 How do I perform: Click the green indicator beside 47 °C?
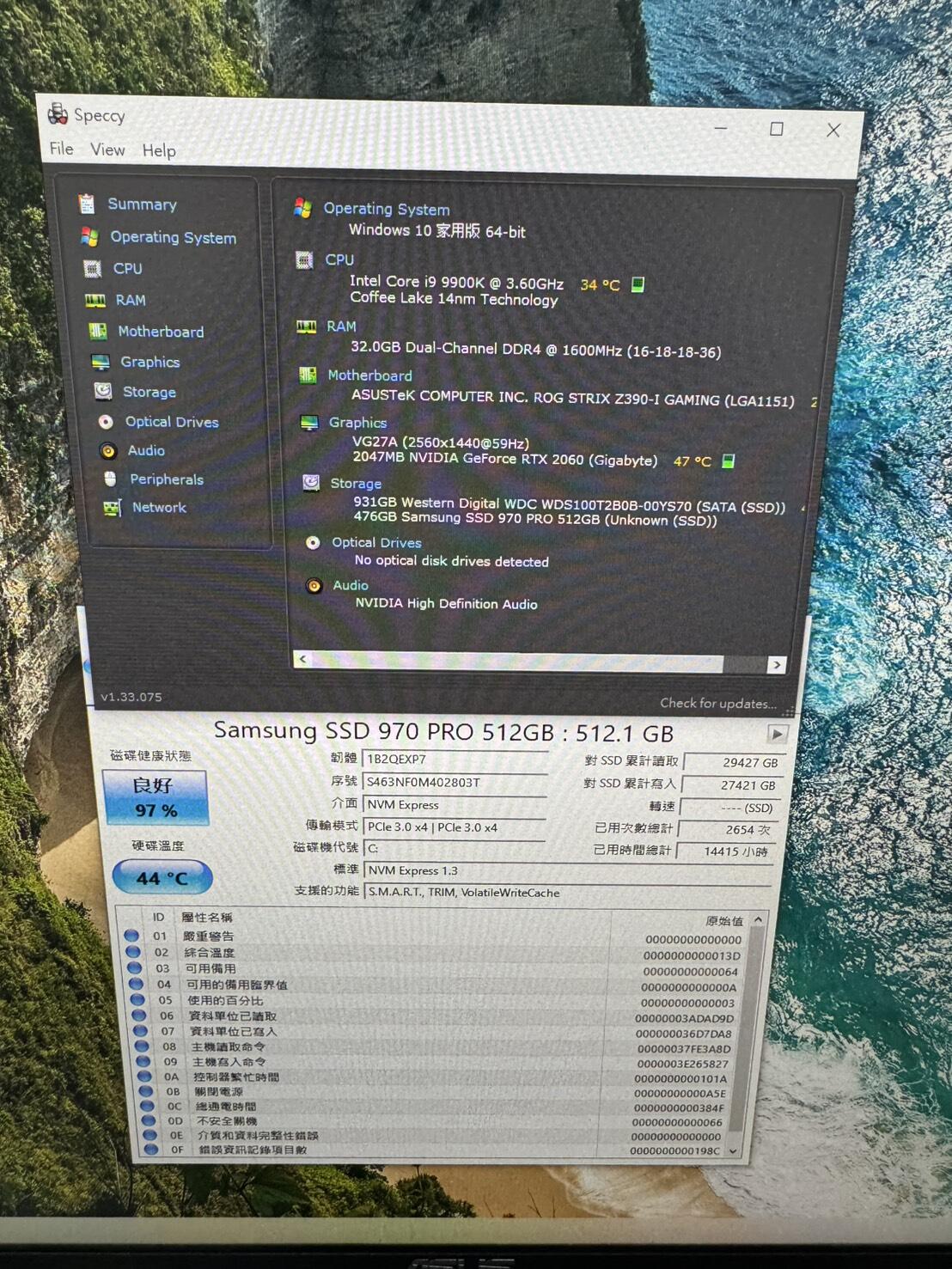[x=728, y=461]
